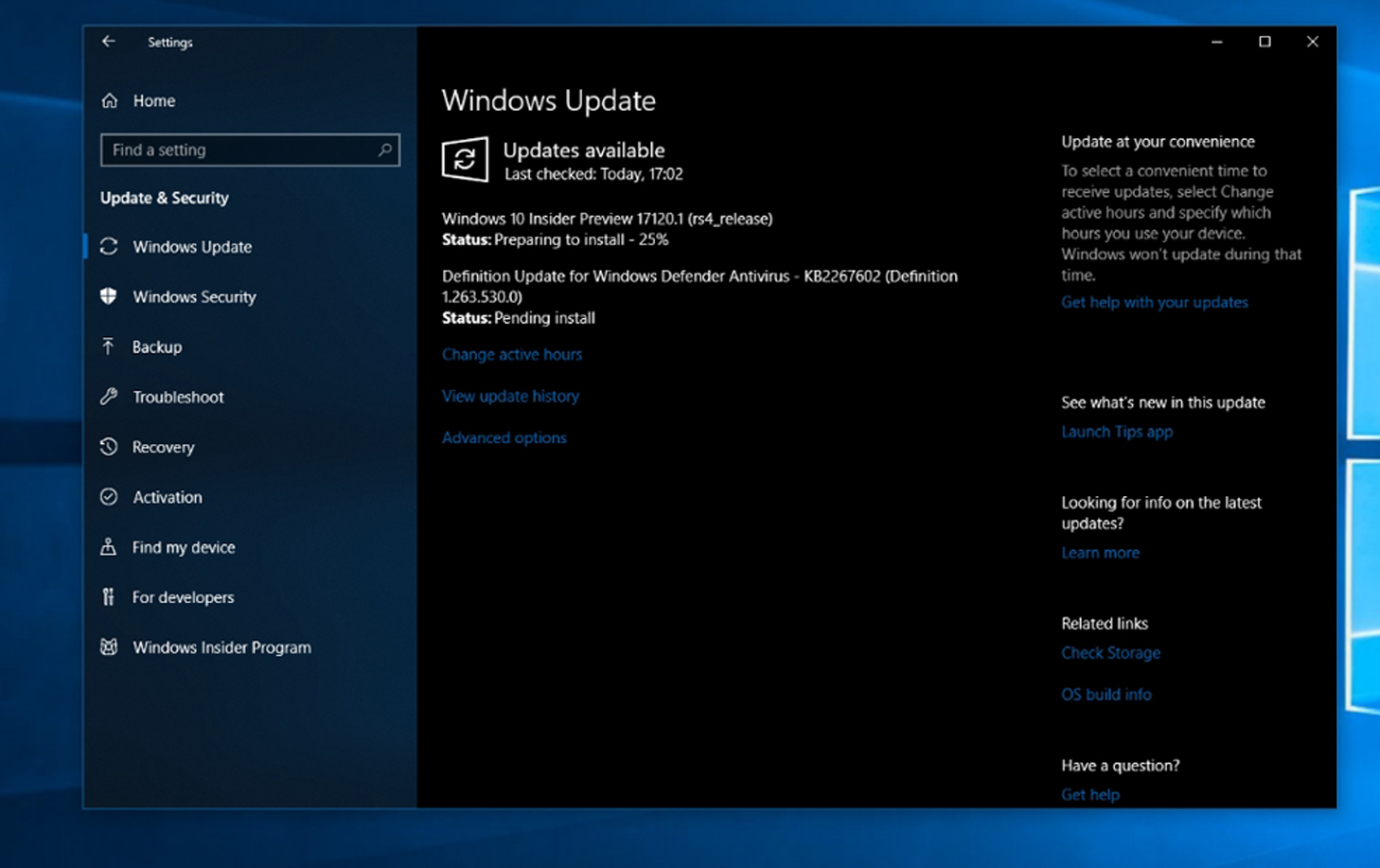
Task: Click Update at your convenience heading
Action: [x=1158, y=142]
